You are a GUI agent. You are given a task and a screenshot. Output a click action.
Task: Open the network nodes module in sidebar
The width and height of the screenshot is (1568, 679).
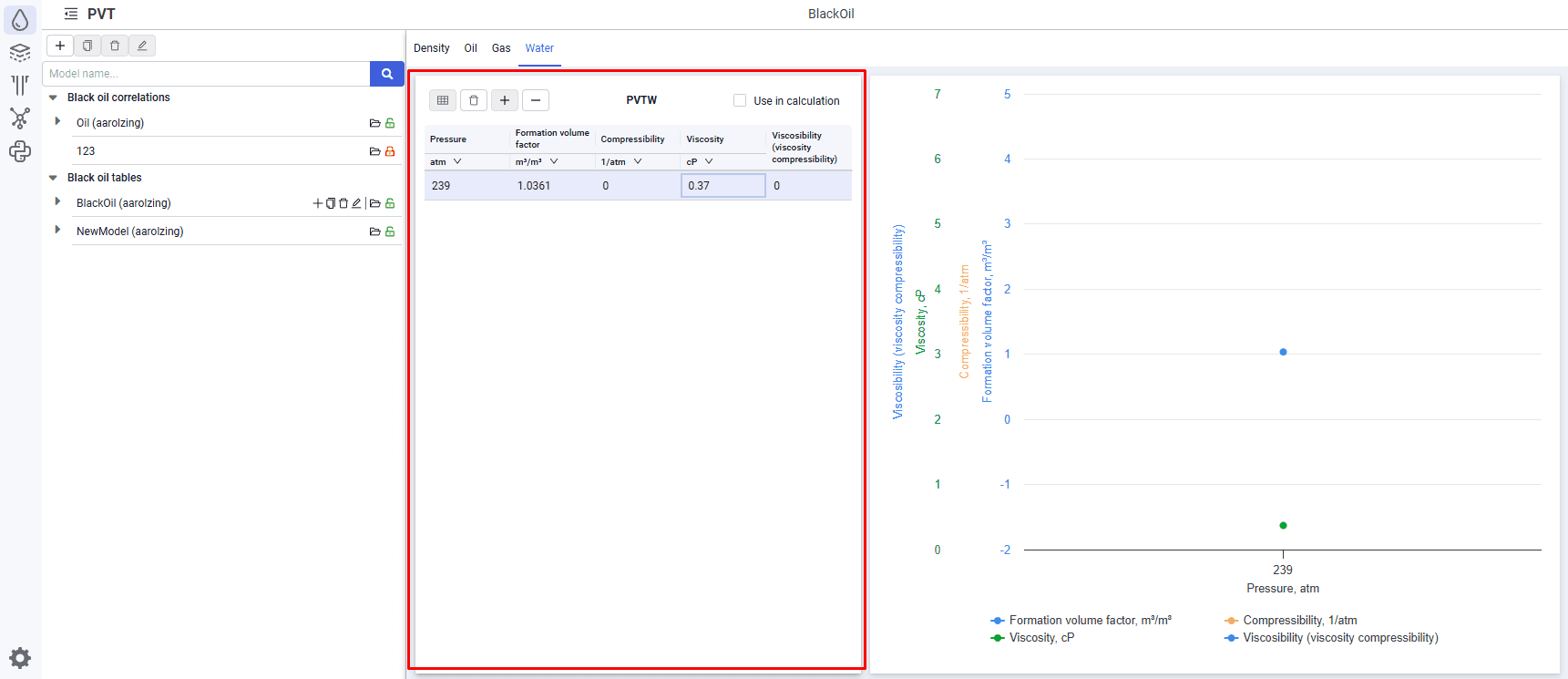pos(20,118)
